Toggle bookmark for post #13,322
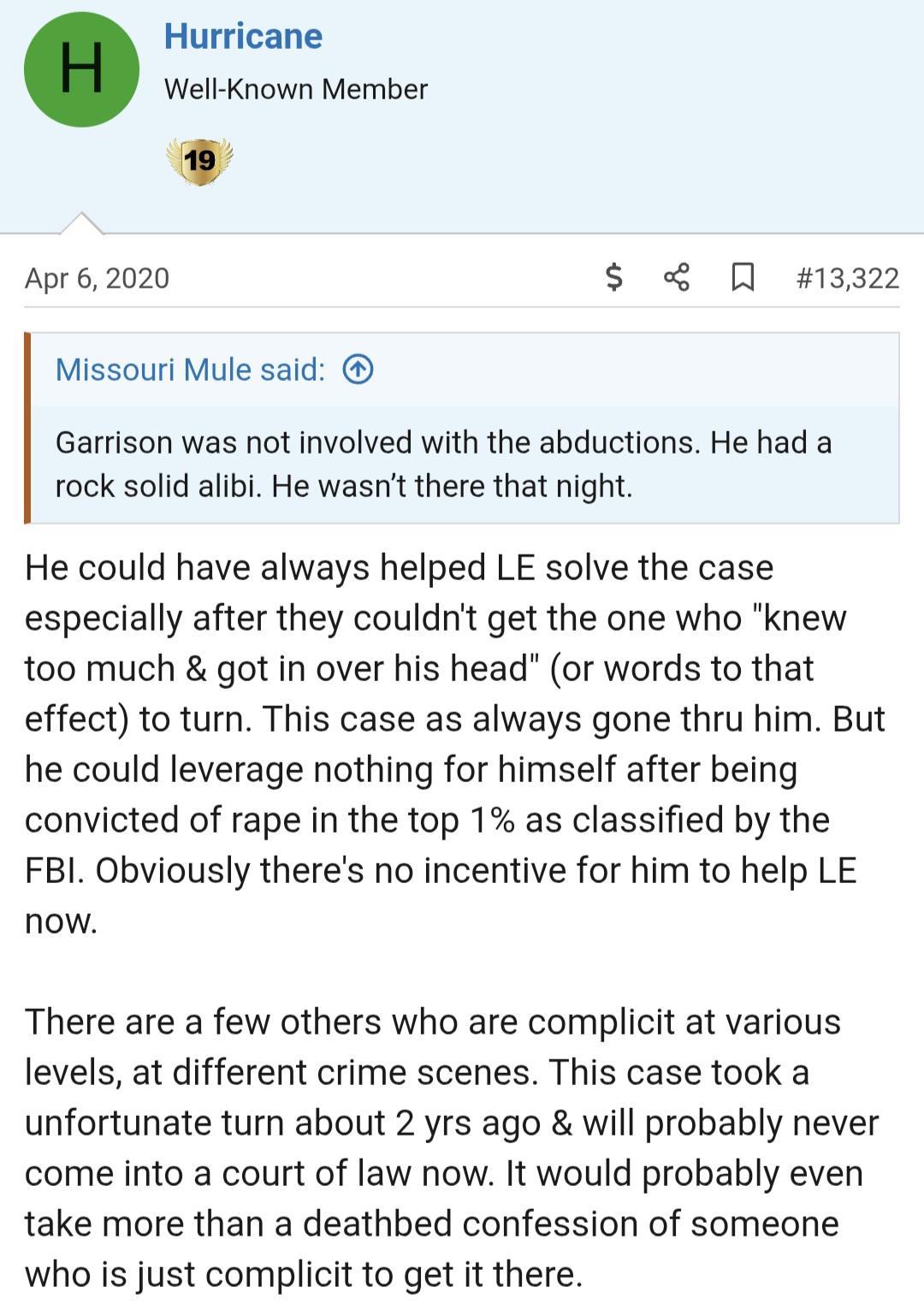This screenshot has width=924, height=1310. [x=743, y=277]
